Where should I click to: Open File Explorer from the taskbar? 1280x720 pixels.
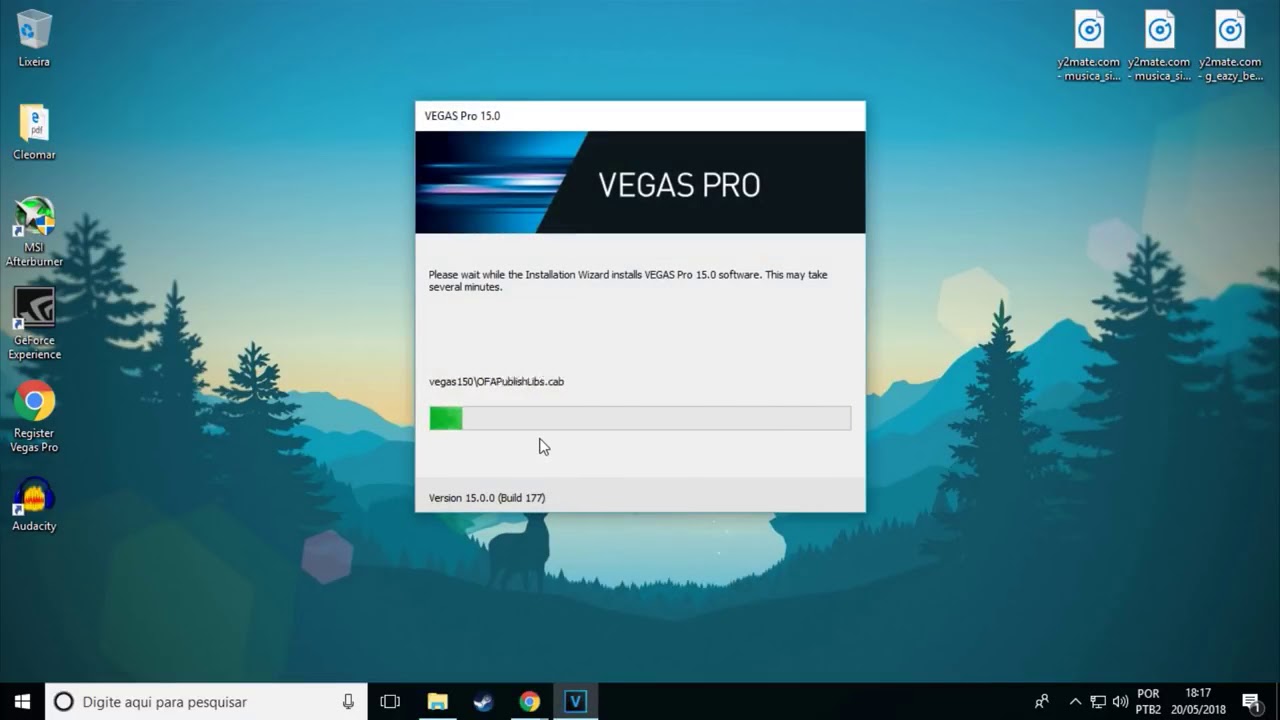pos(437,702)
